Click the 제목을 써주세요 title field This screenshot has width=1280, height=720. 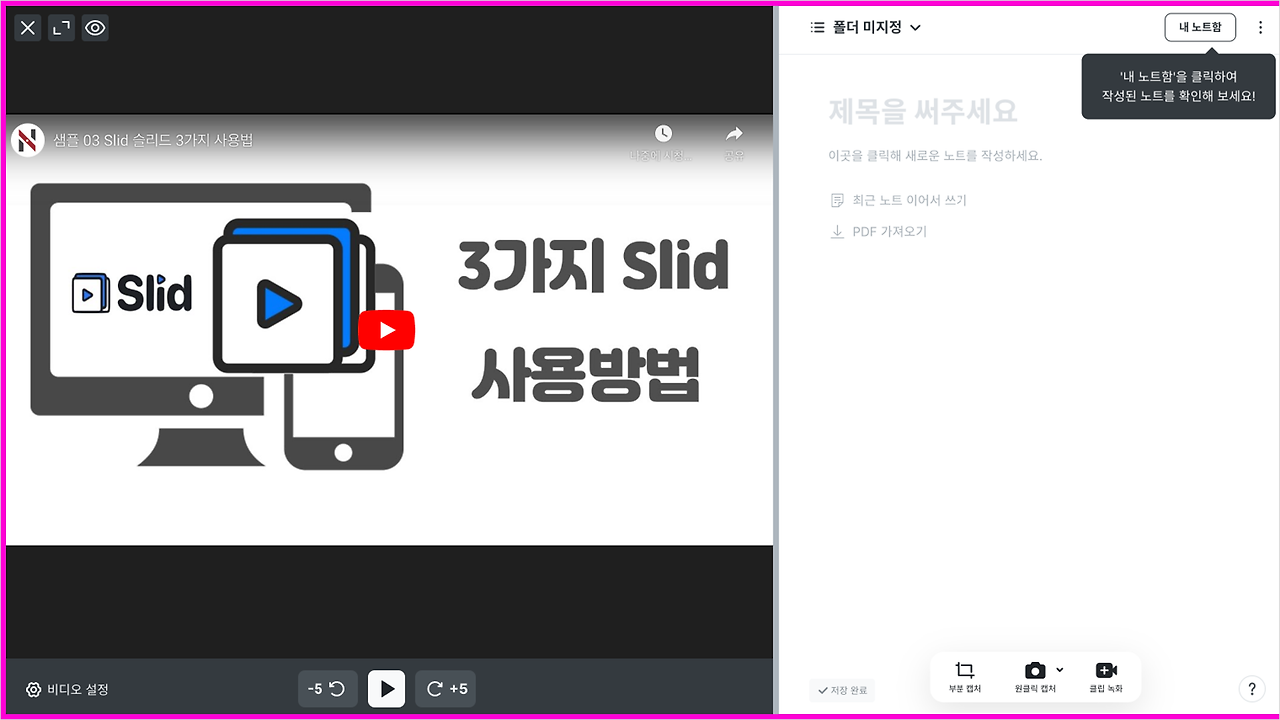coord(922,112)
